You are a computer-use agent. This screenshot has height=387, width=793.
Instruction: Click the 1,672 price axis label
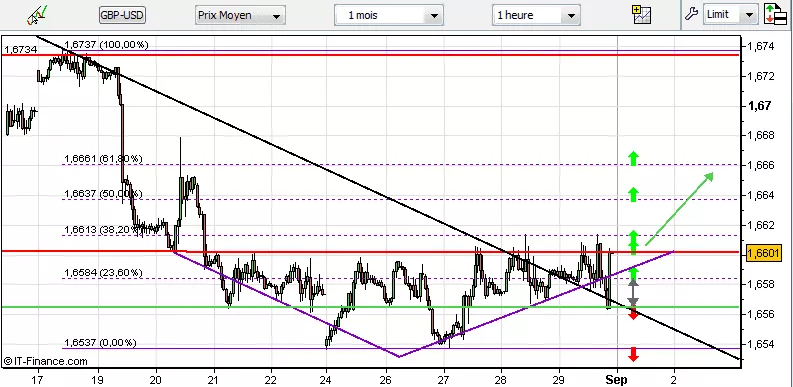click(760, 76)
